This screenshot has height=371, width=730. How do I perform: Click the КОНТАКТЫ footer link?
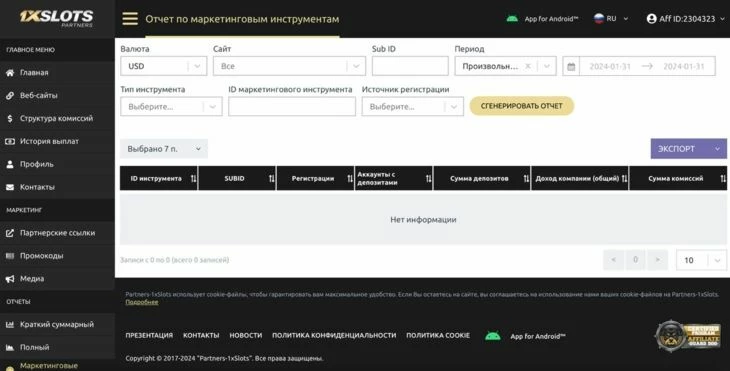click(x=201, y=335)
